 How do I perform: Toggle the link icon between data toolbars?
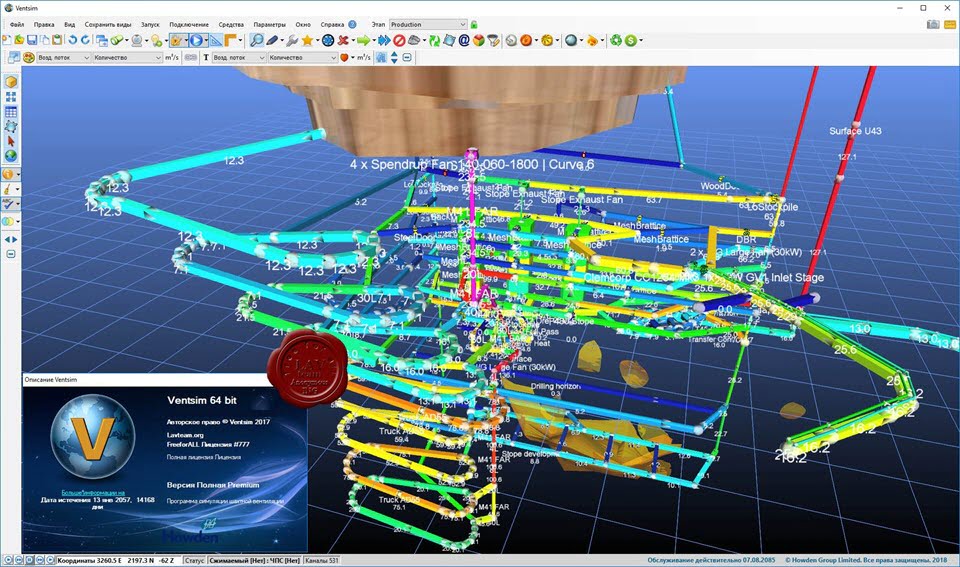(191, 58)
